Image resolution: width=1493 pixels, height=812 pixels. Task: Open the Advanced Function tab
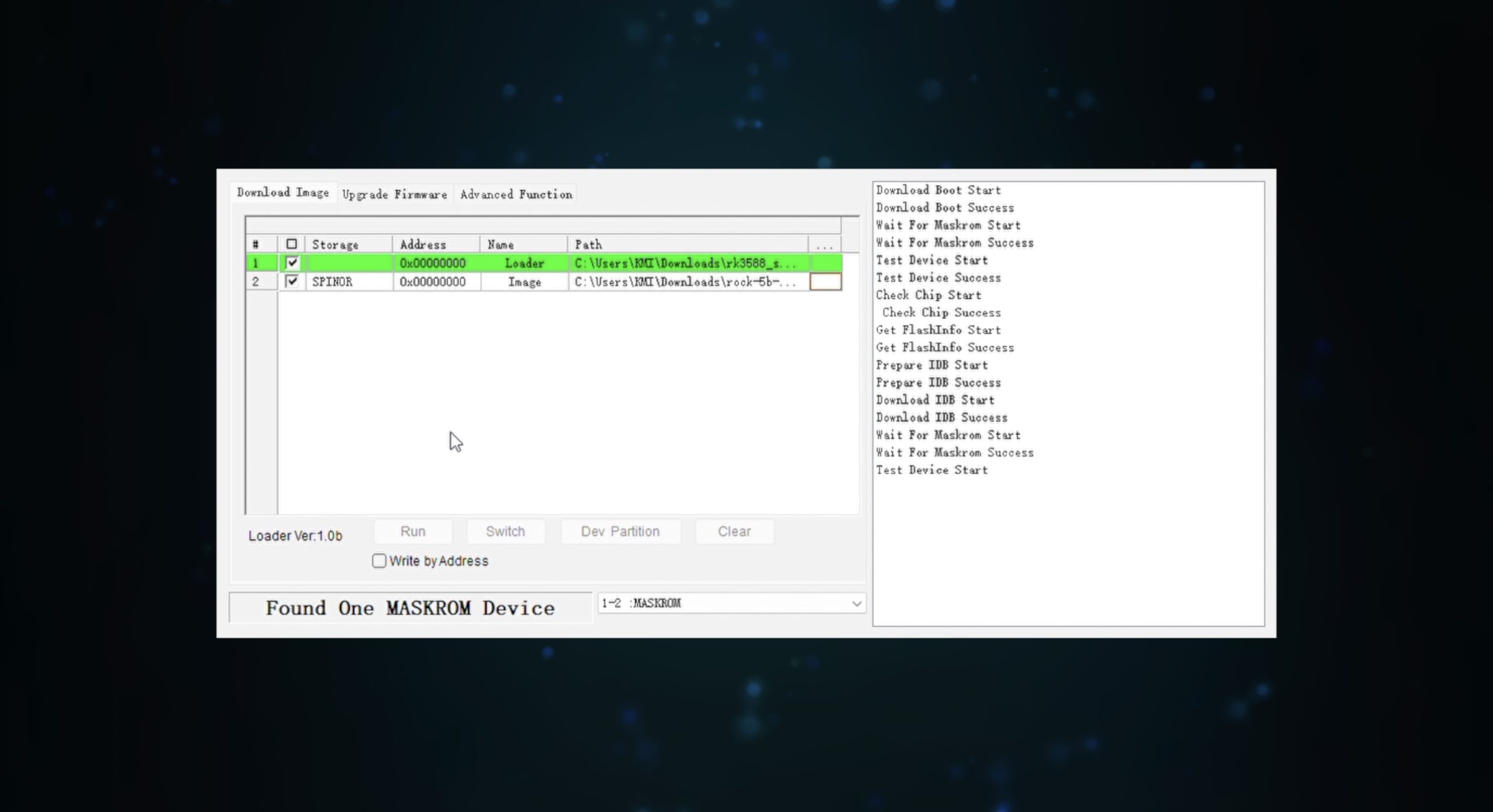(516, 194)
